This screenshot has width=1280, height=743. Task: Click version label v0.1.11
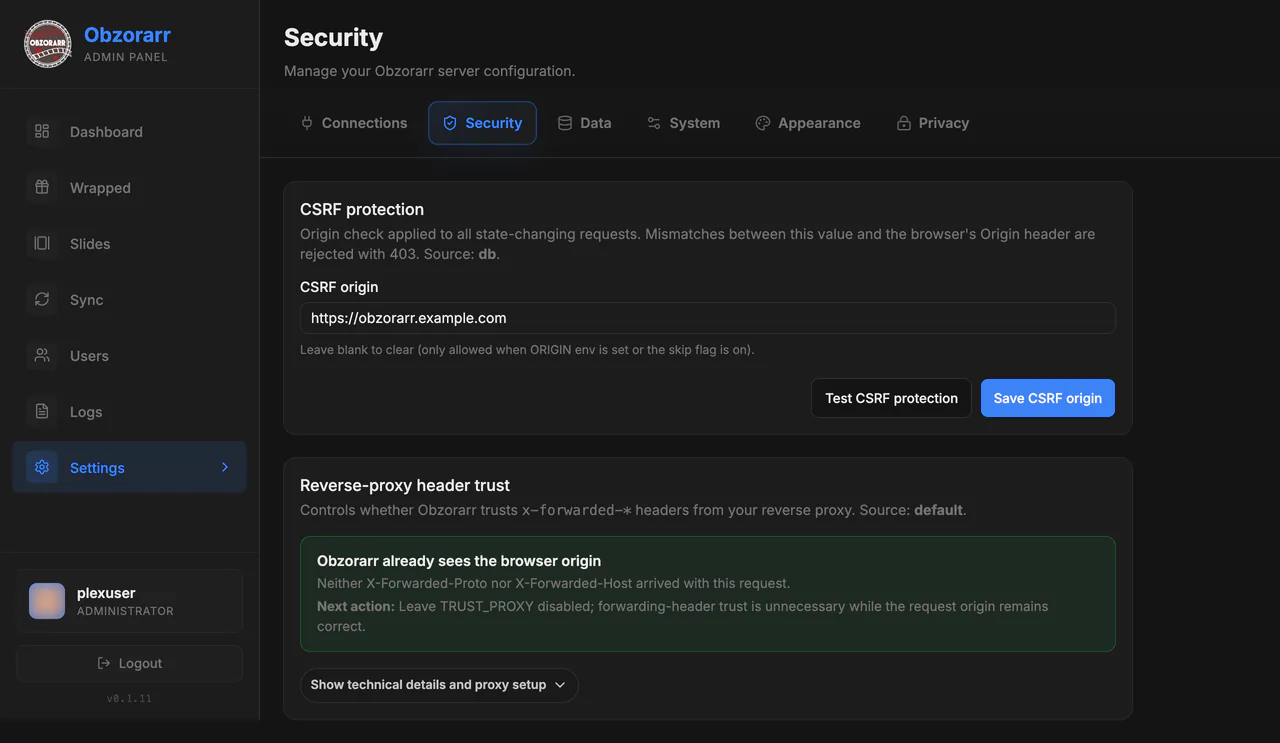point(129,699)
